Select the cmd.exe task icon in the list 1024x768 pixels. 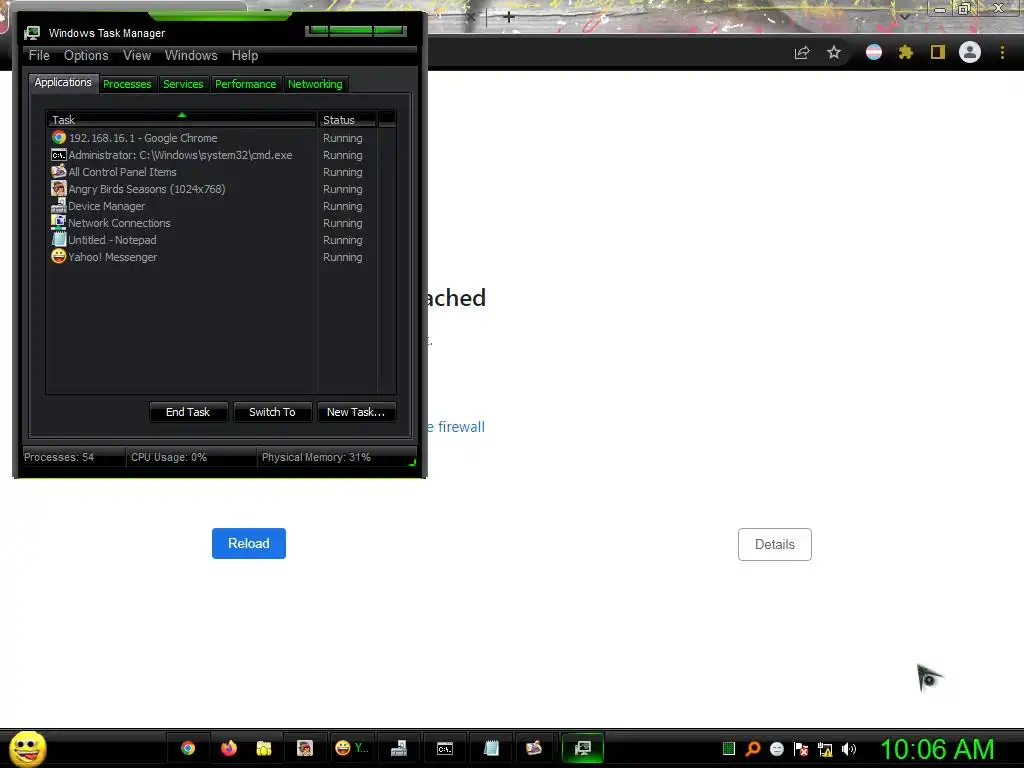(59, 155)
